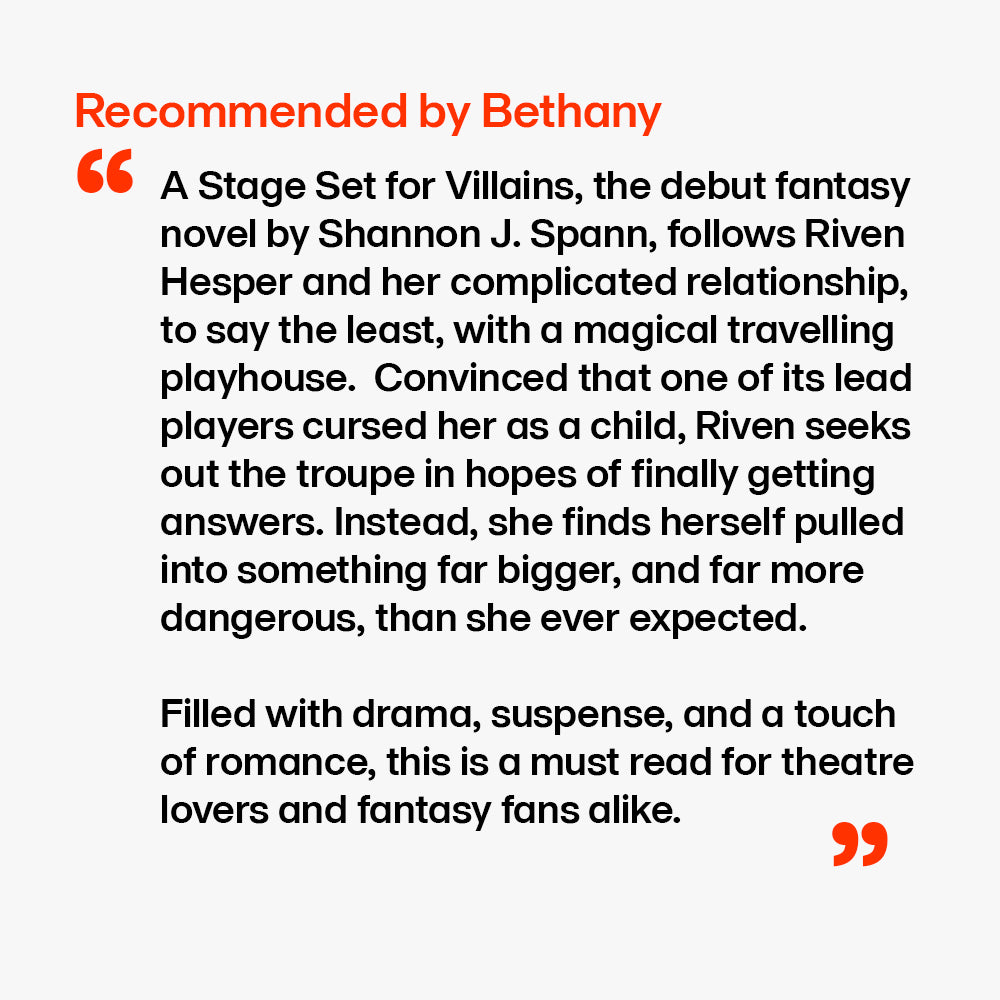Click the closing orange quotation mark icon
The width and height of the screenshot is (1000, 1000).
[x=860, y=844]
